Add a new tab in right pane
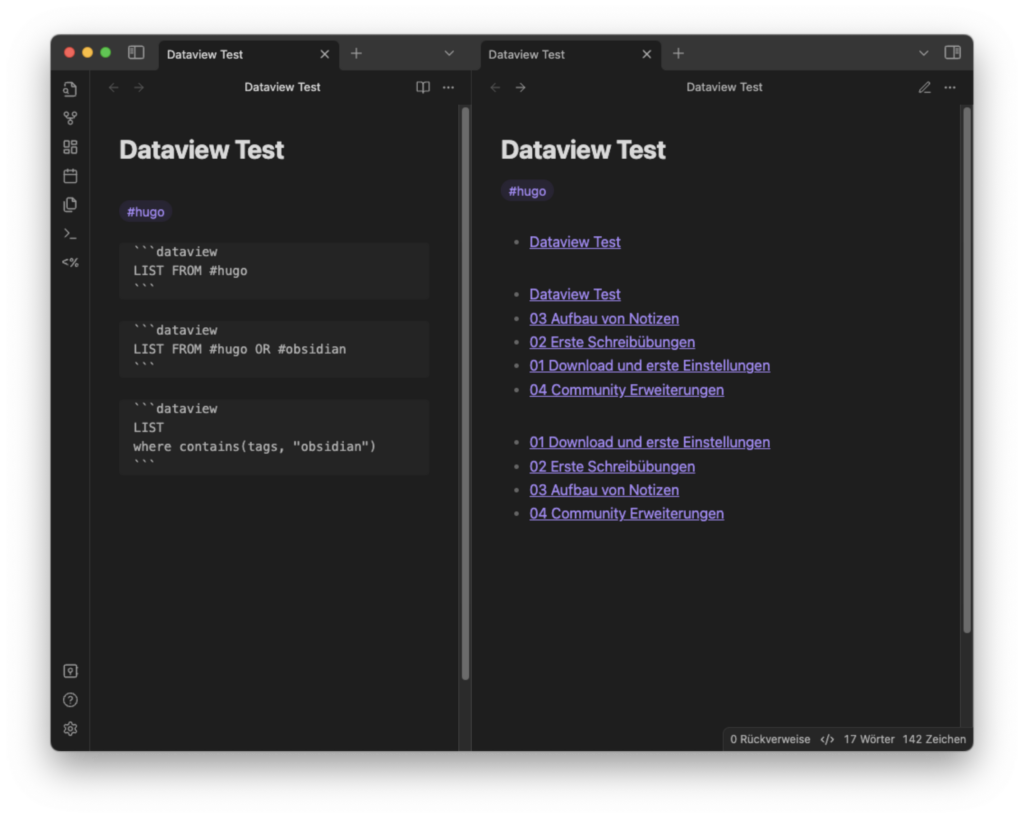Screen dimensions: 1024x818 click(679, 54)
